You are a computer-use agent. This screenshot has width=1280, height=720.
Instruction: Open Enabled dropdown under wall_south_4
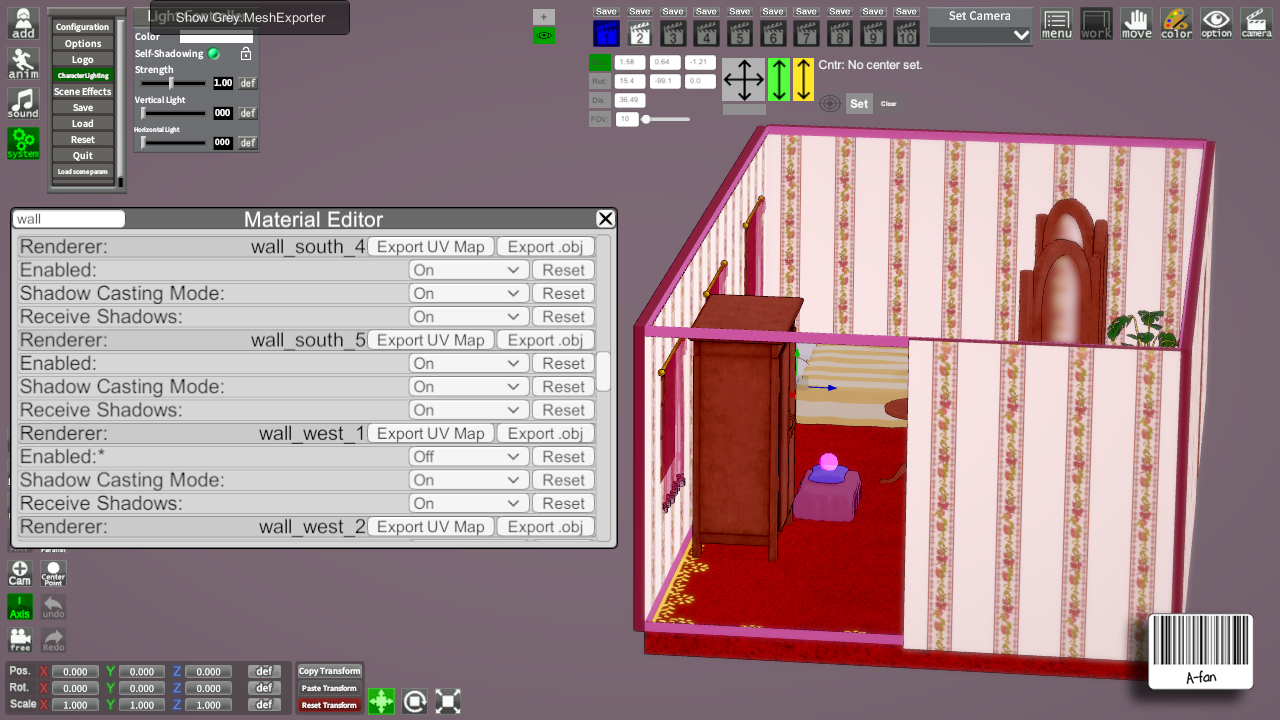(469, 270)
